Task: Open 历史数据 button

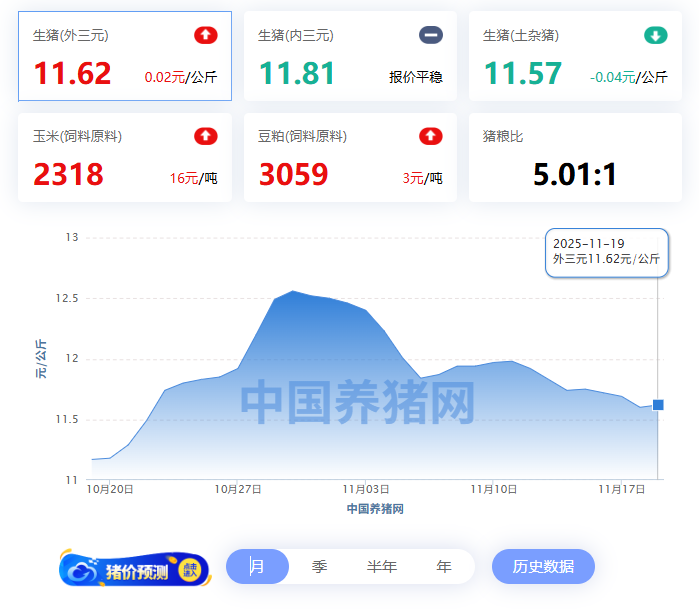Action: (543, 567)
